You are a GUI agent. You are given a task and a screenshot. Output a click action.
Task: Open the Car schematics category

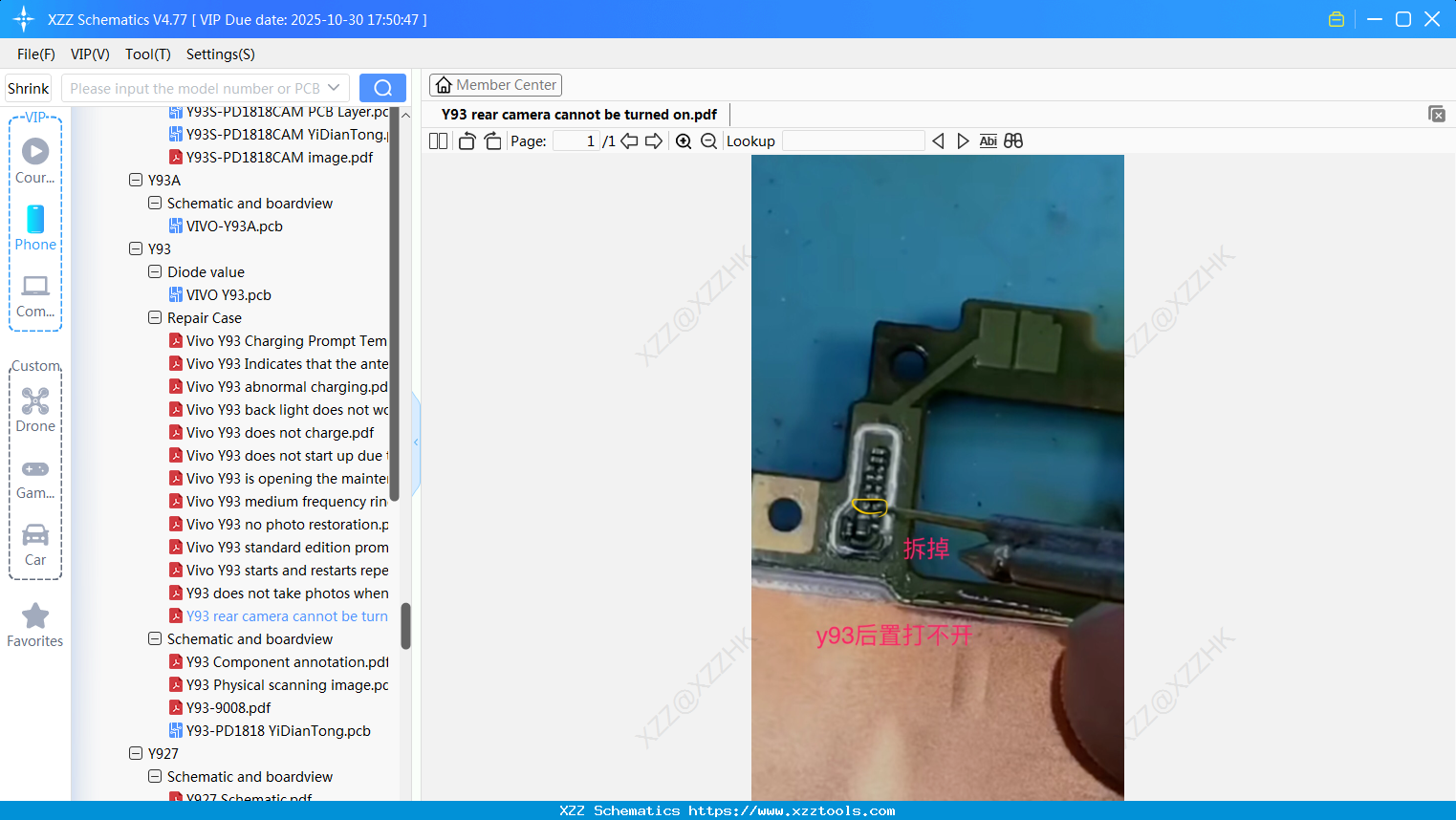34,543
